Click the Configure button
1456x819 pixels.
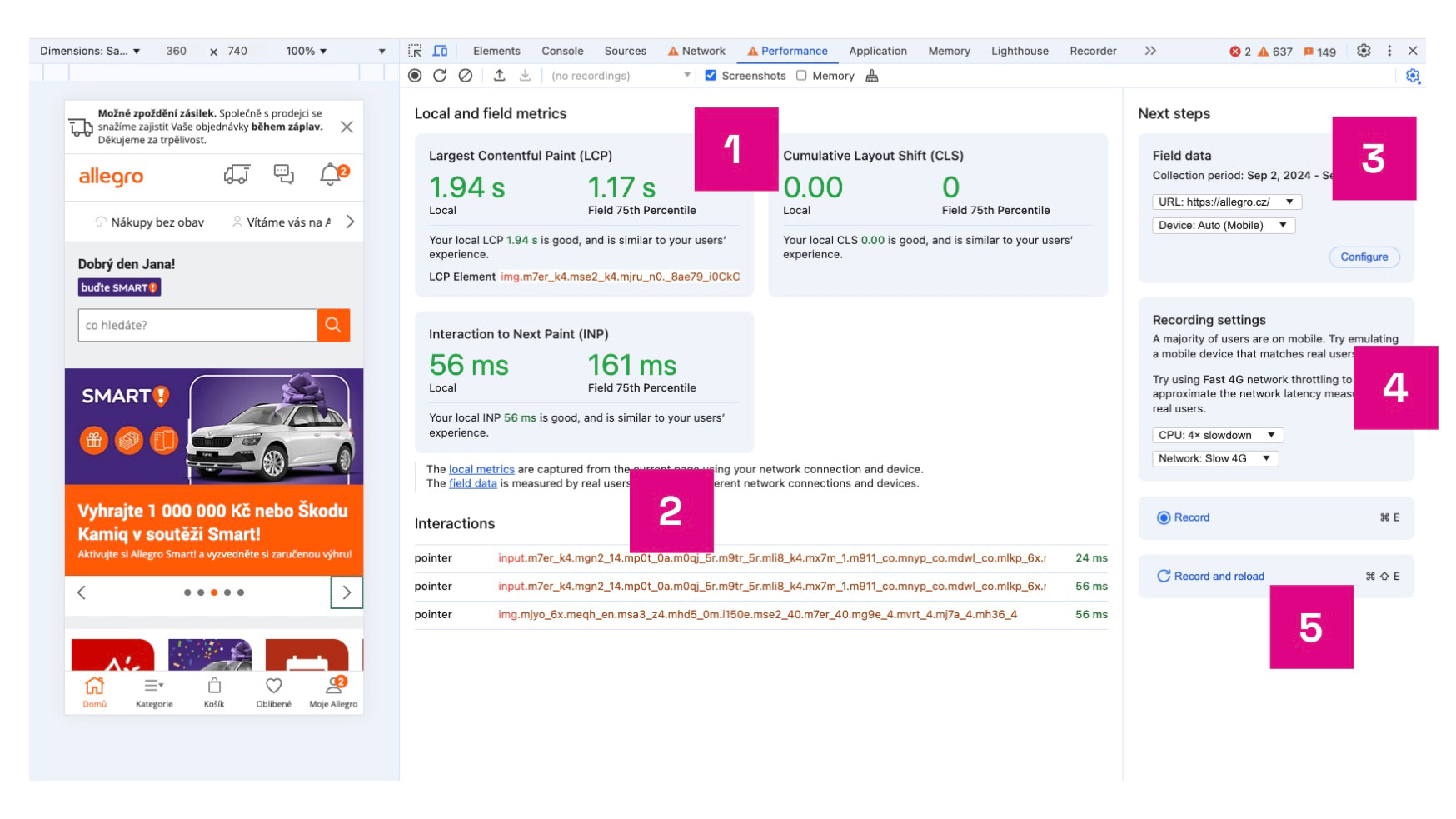pyautogui.click(x=1364, y=257)
